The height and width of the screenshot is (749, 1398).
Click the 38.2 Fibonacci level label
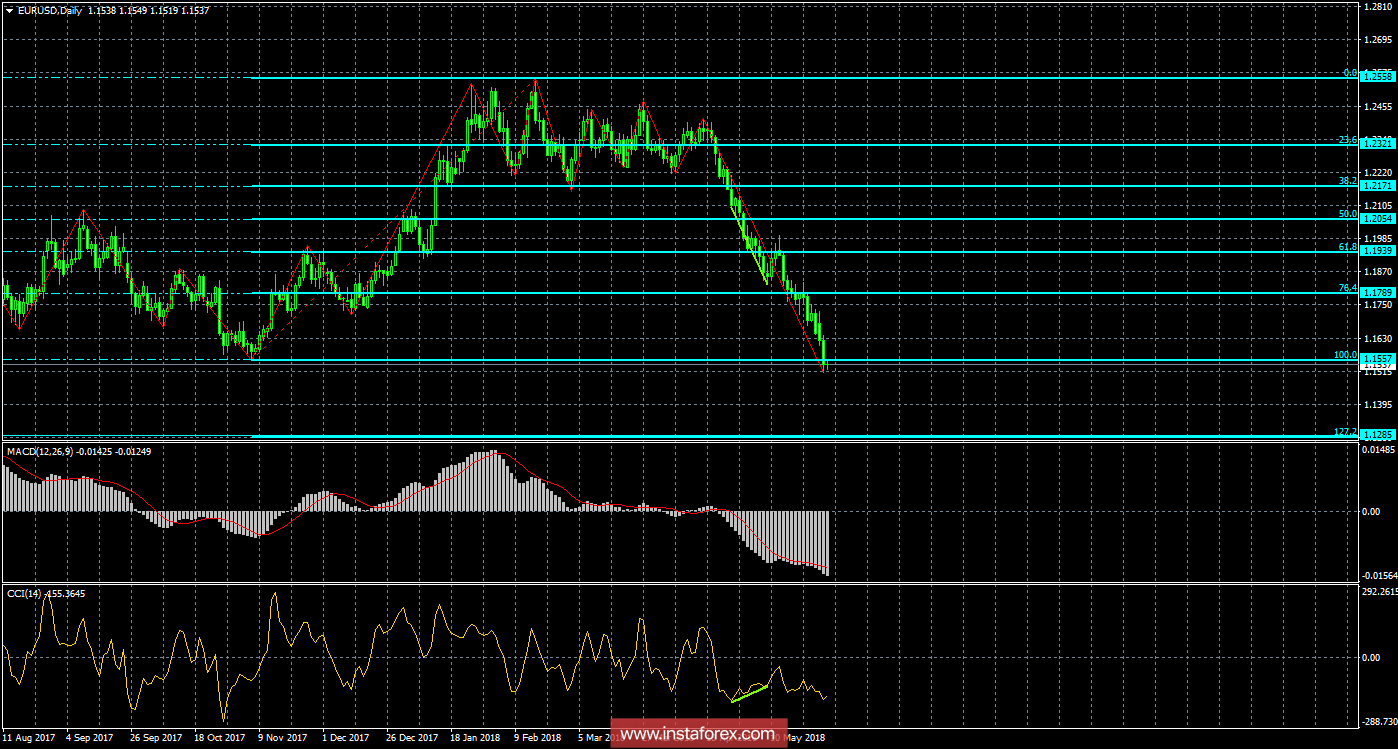(1347, 181)
